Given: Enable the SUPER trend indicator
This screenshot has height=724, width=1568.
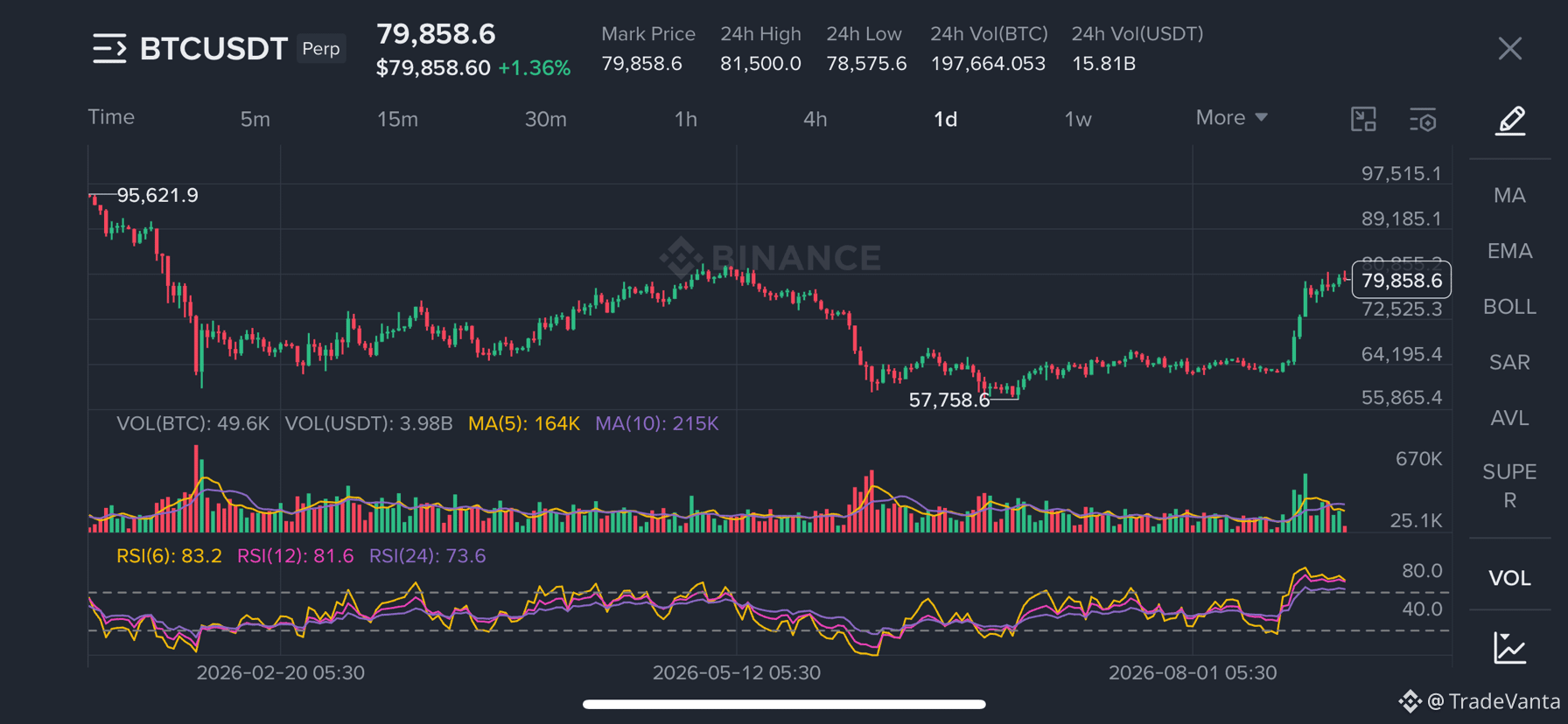Looking at the screenshot, I should point(1510,486).
